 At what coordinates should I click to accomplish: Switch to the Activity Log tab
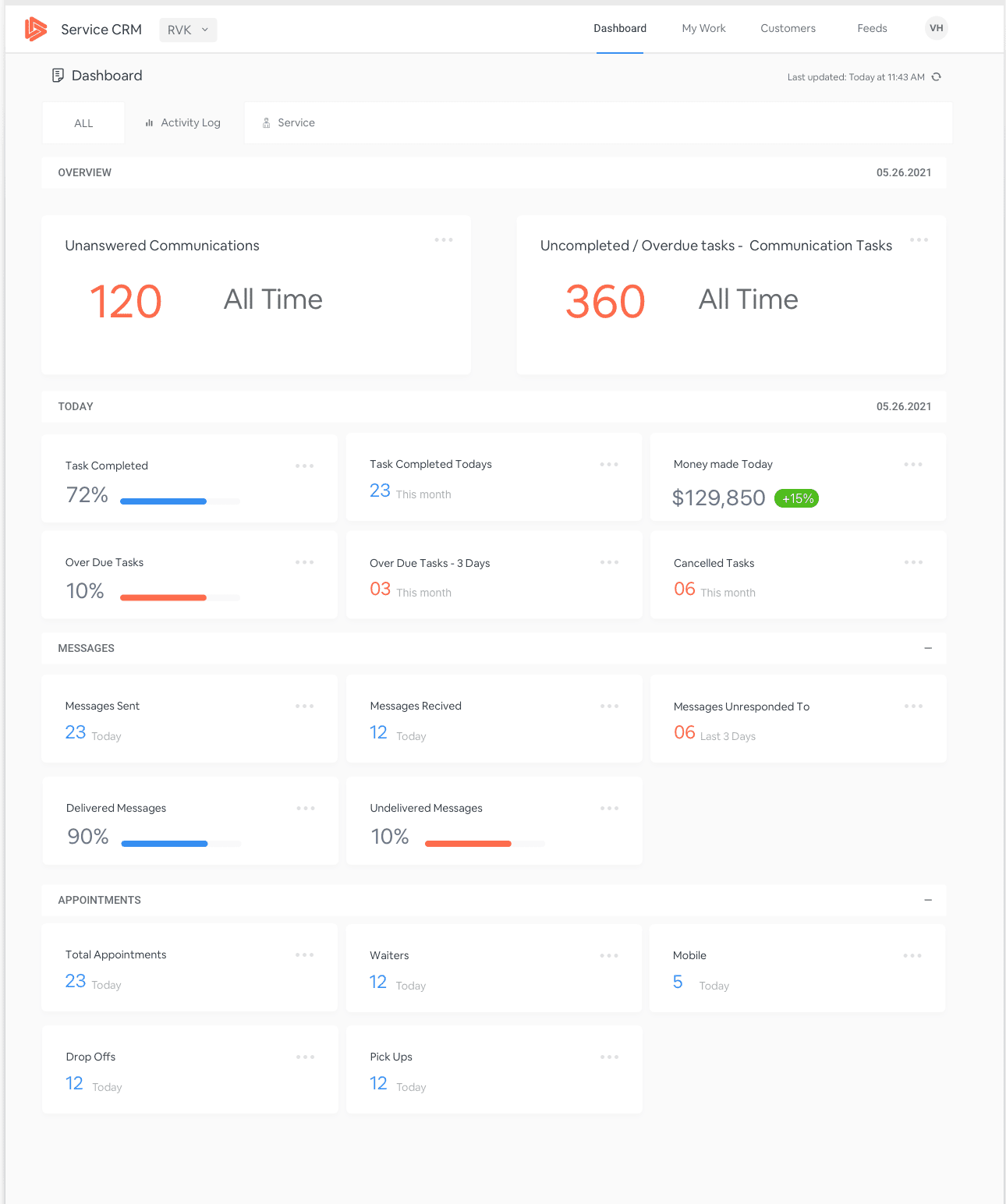[x=183, y=123]
